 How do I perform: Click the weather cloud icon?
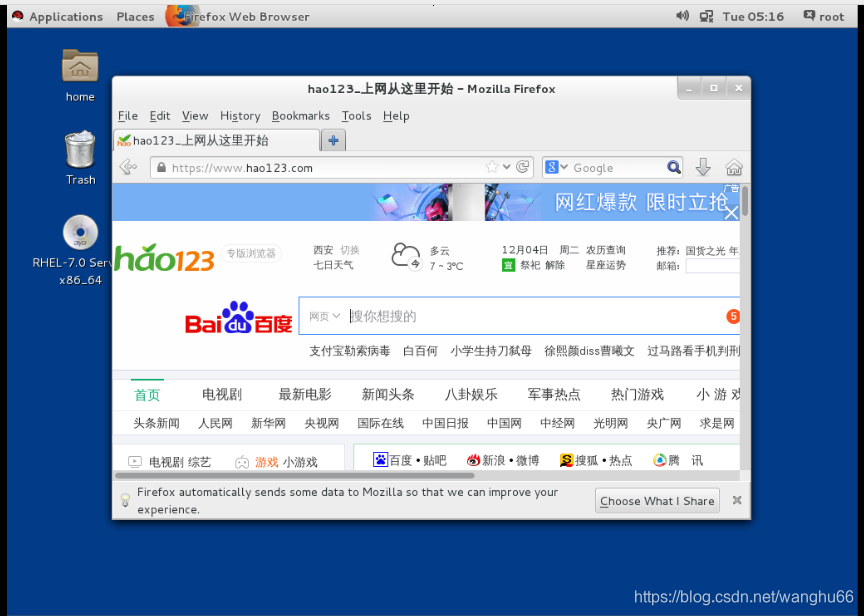tap(406, 256)
